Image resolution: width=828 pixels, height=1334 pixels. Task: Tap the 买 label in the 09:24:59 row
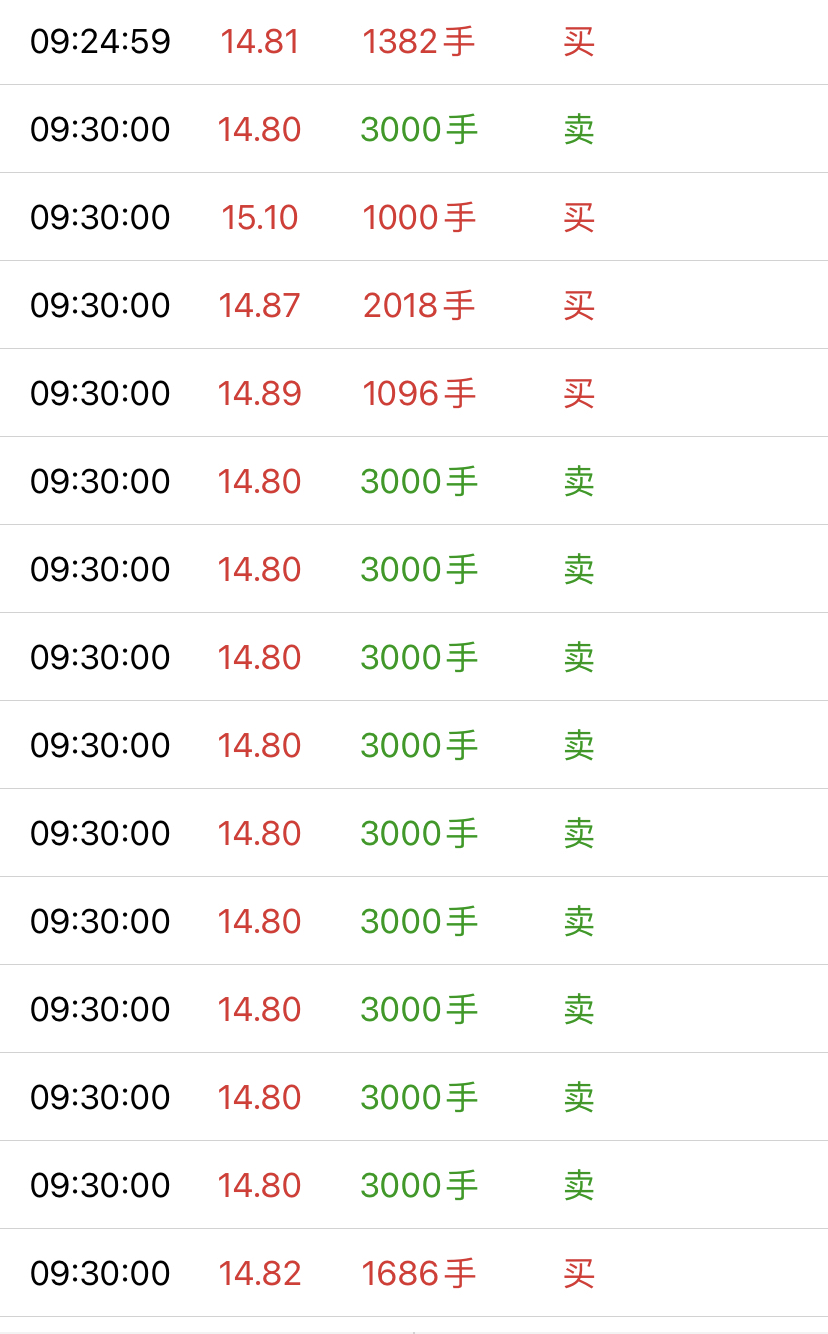click(579, 42)
